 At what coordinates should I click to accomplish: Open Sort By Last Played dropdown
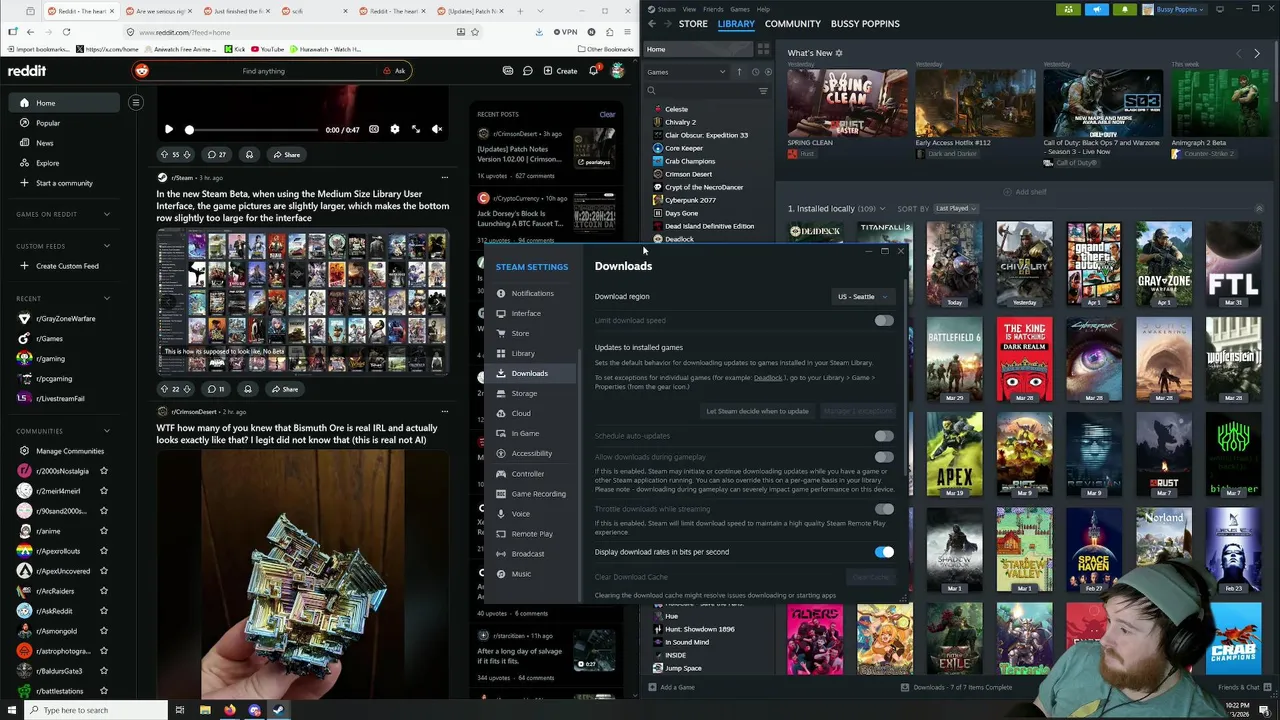click(x=955, y=208)
